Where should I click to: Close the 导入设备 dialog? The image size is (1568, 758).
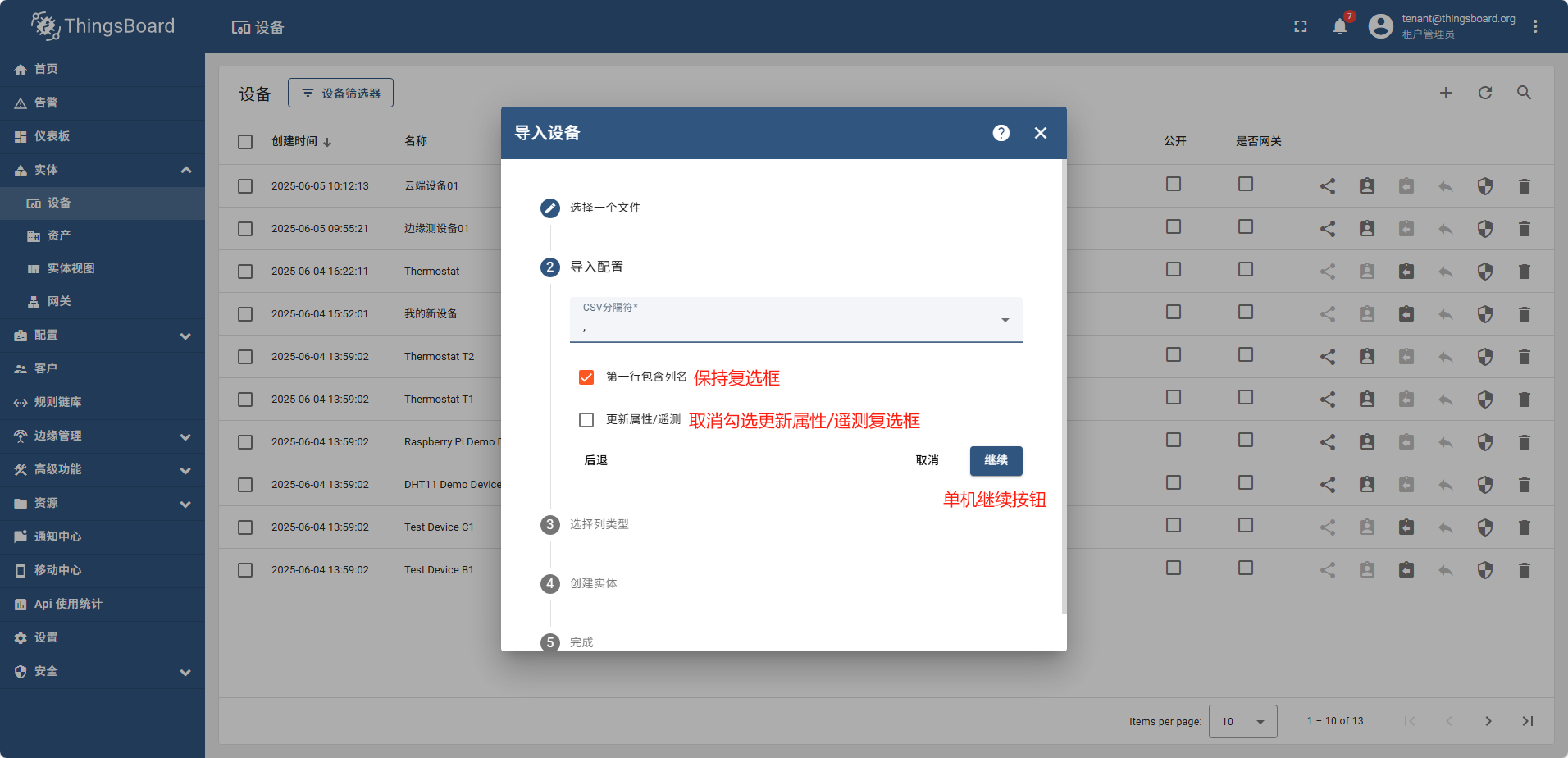(x=1040, y=133)
